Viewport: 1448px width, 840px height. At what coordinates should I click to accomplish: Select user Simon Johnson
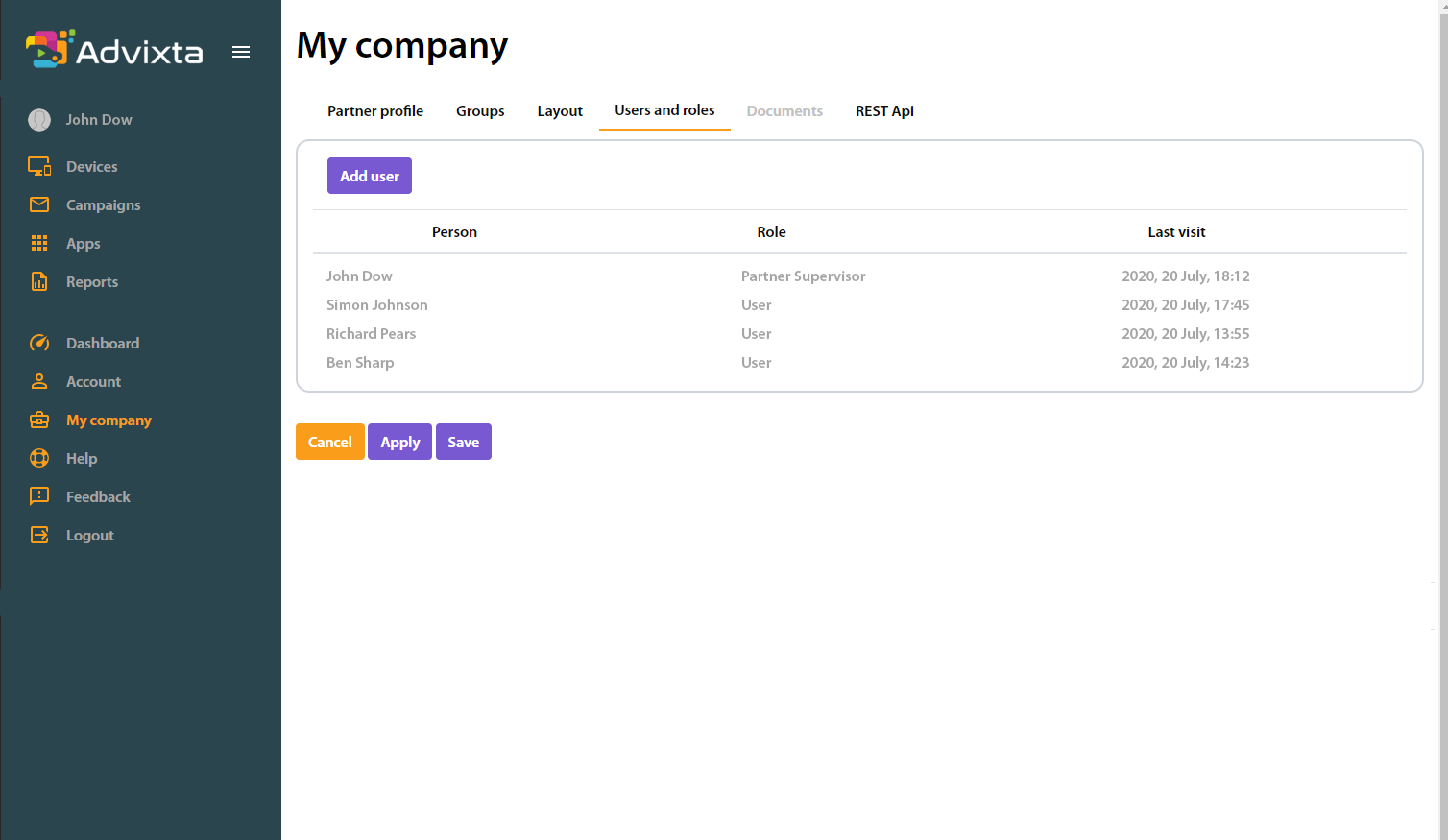click(x=377, y=305)
